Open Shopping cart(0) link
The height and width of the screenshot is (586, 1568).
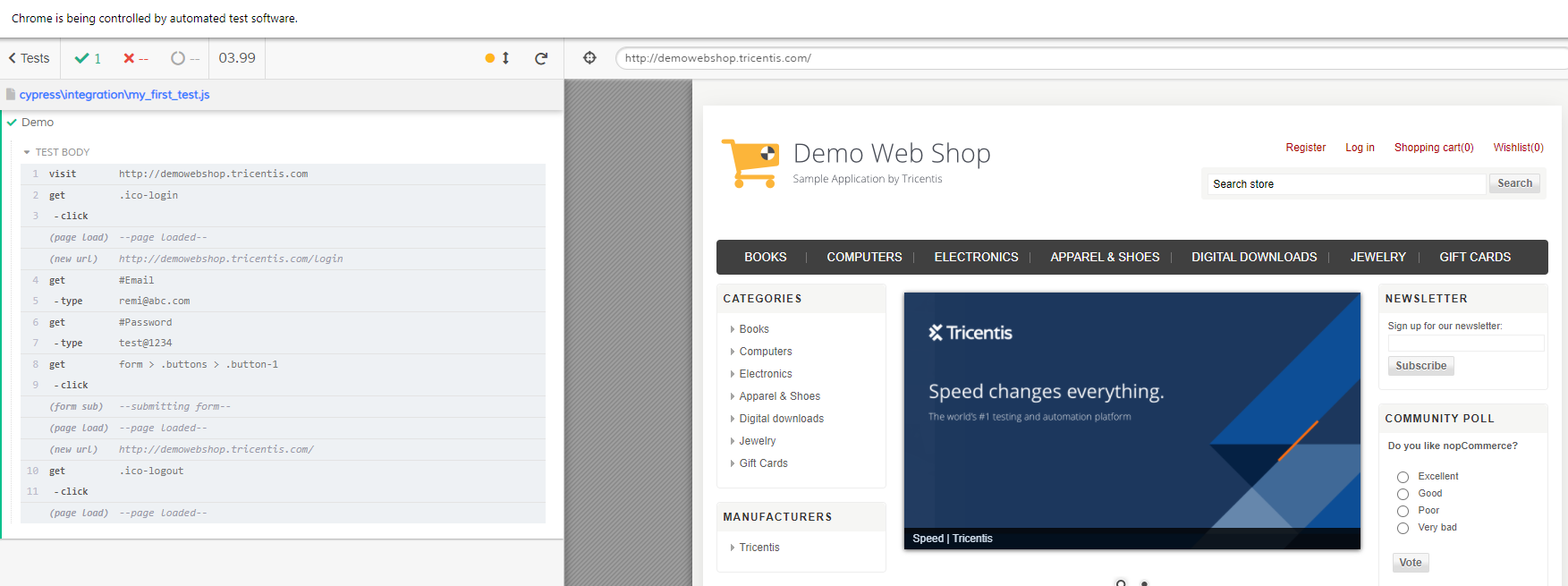point(1434,148)
